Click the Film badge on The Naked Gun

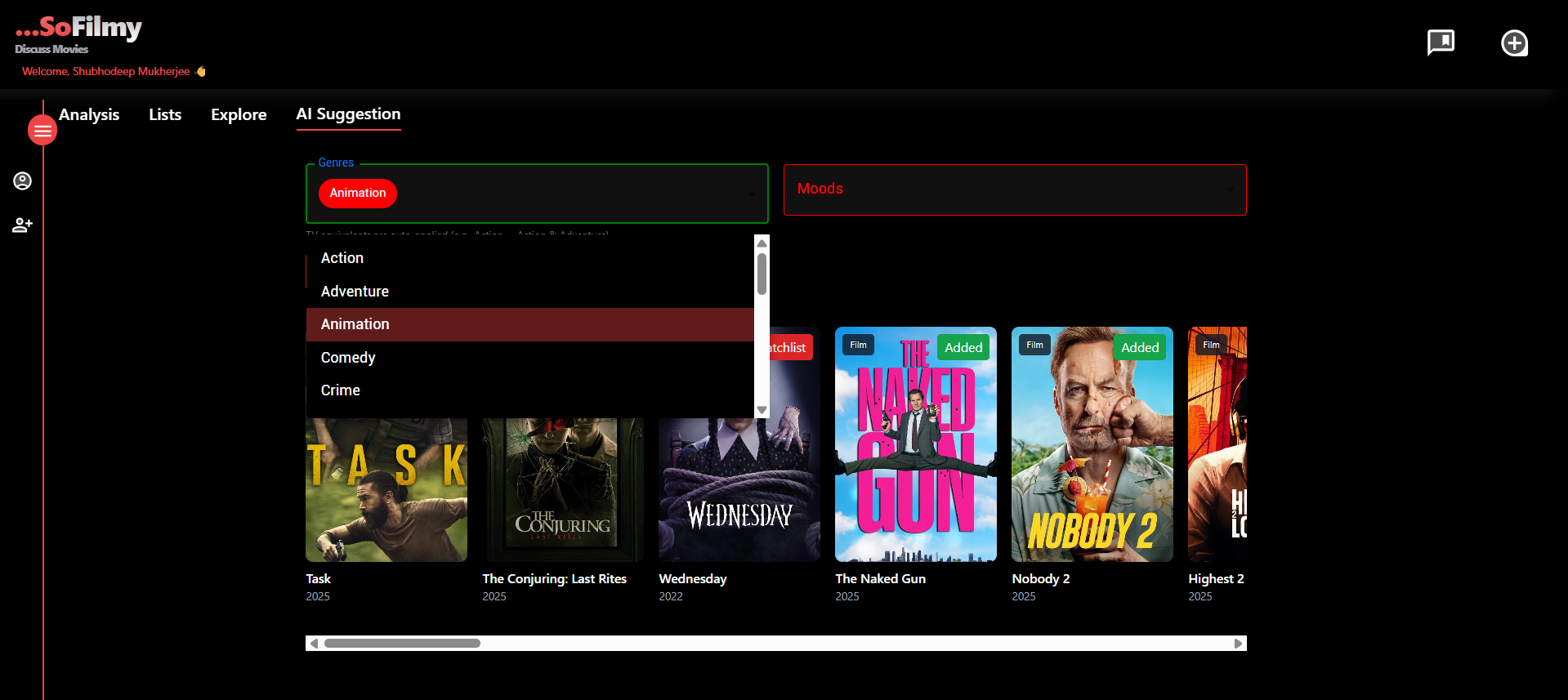(x=858, y=345)
